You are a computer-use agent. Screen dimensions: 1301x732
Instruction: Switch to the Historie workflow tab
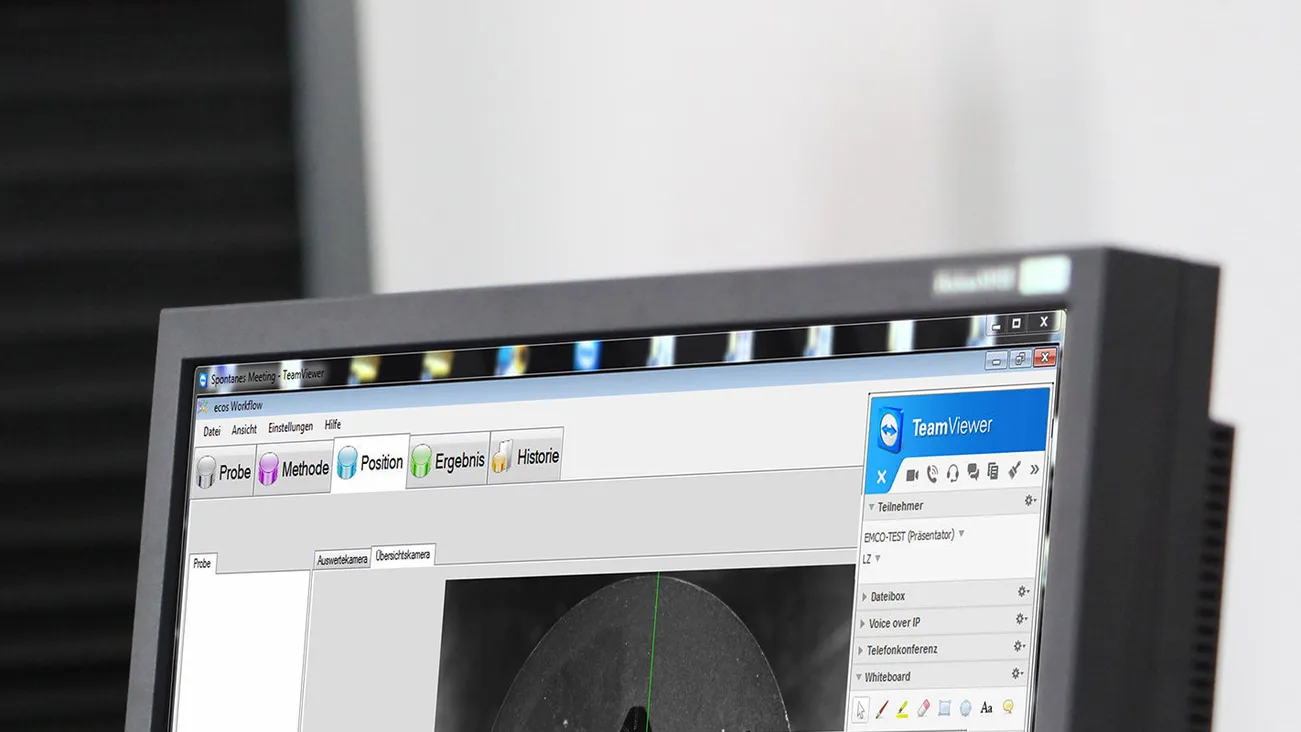526,457
